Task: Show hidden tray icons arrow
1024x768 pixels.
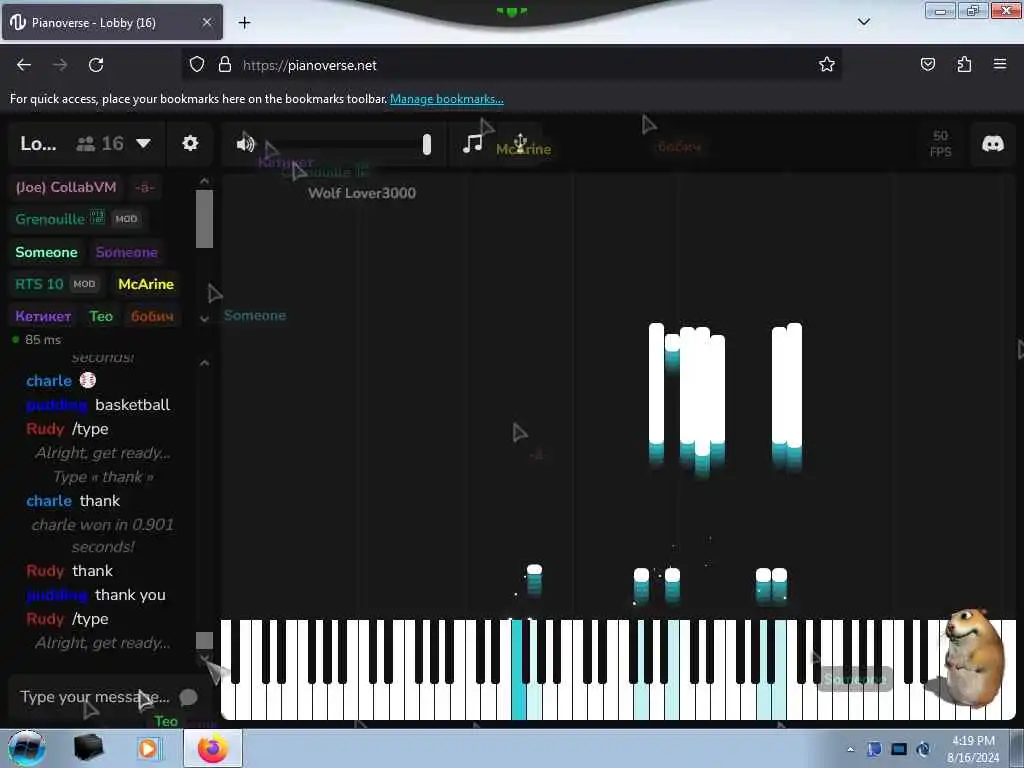Action: (850, 749)
